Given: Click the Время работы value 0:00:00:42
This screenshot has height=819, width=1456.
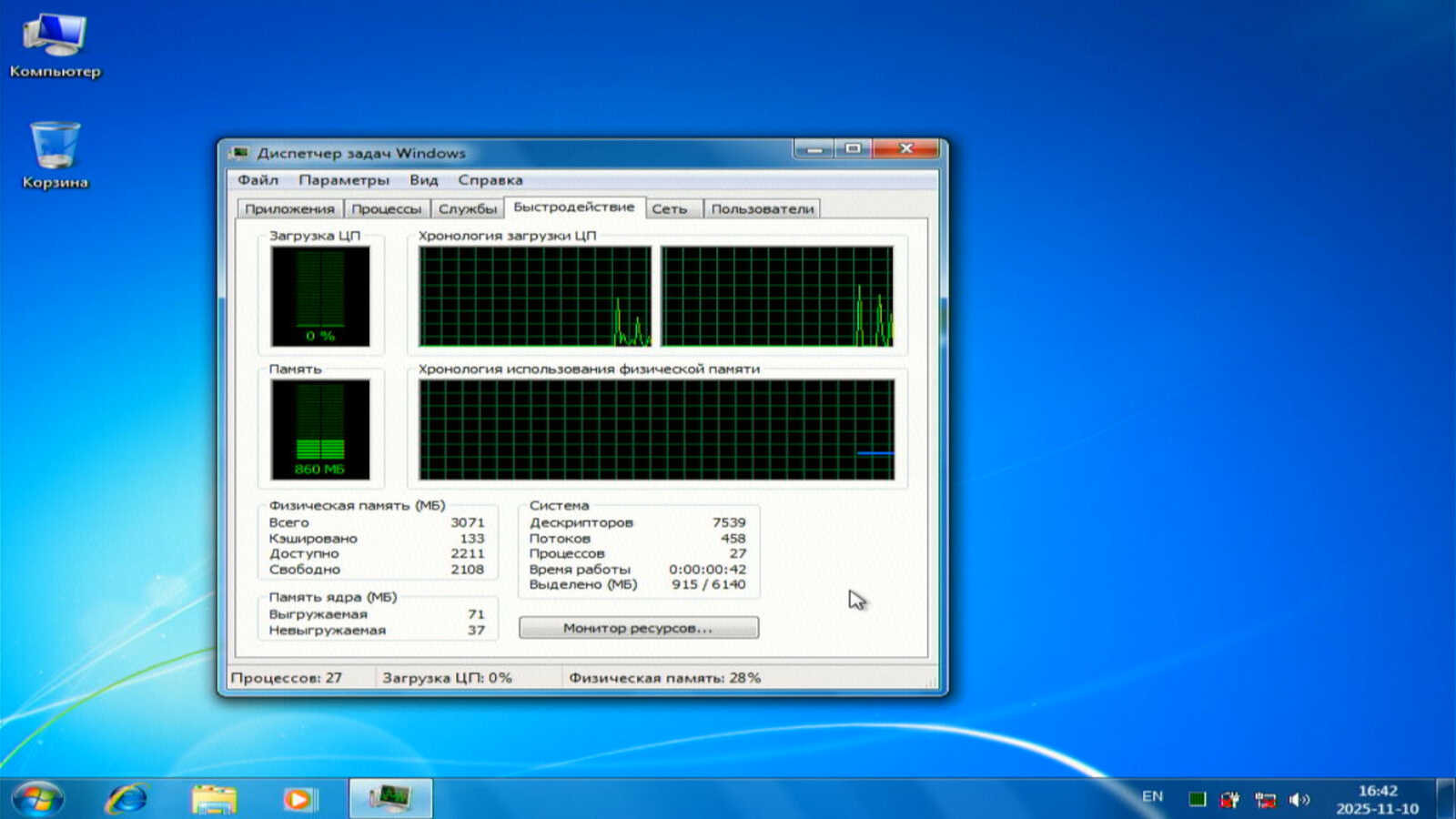Looking at the screenshot, I should 707,569.
